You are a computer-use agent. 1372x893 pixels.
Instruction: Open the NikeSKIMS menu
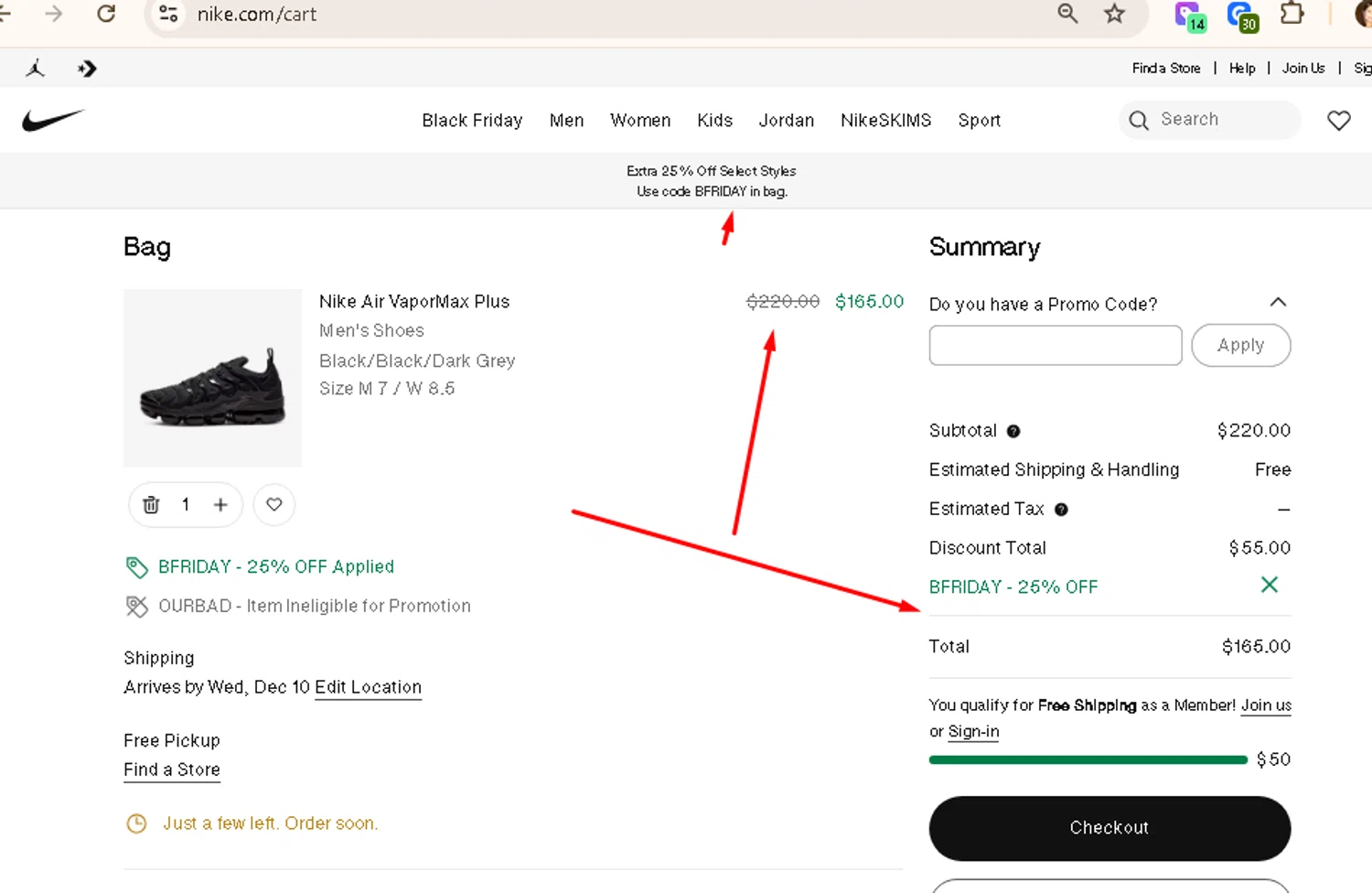click(885, 120)
